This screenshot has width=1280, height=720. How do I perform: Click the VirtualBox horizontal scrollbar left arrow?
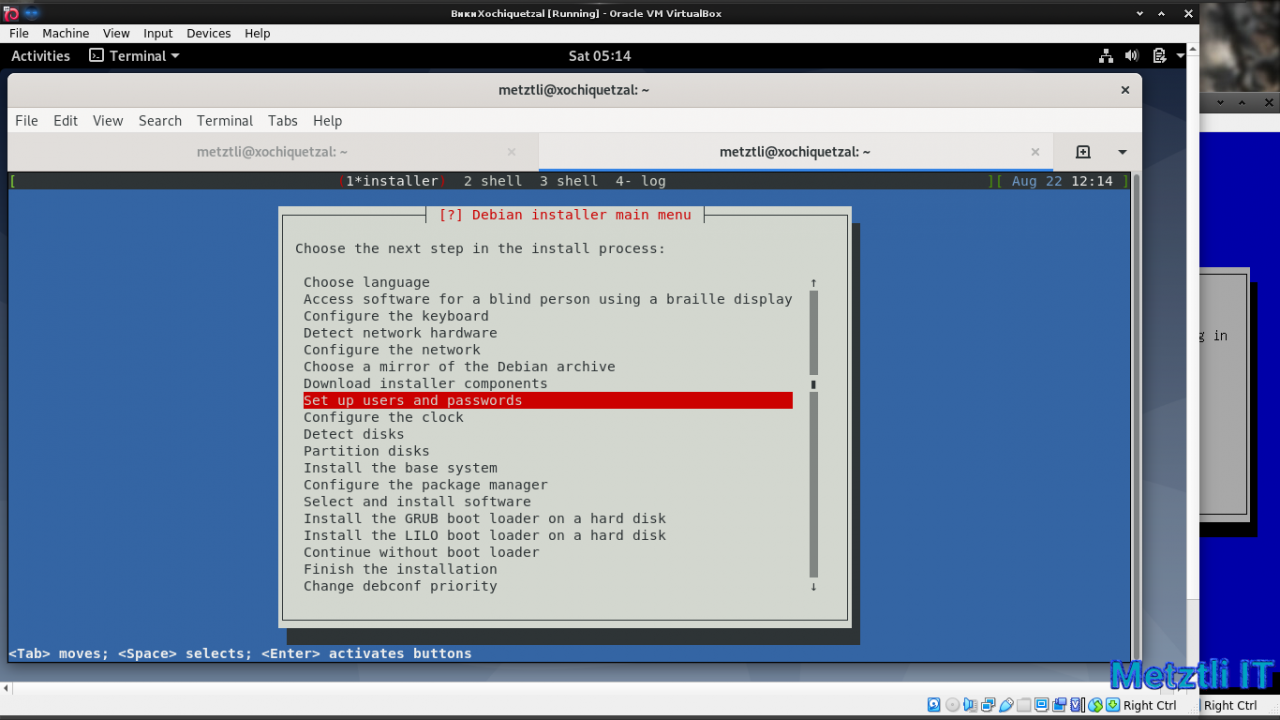tap(5, 688)
